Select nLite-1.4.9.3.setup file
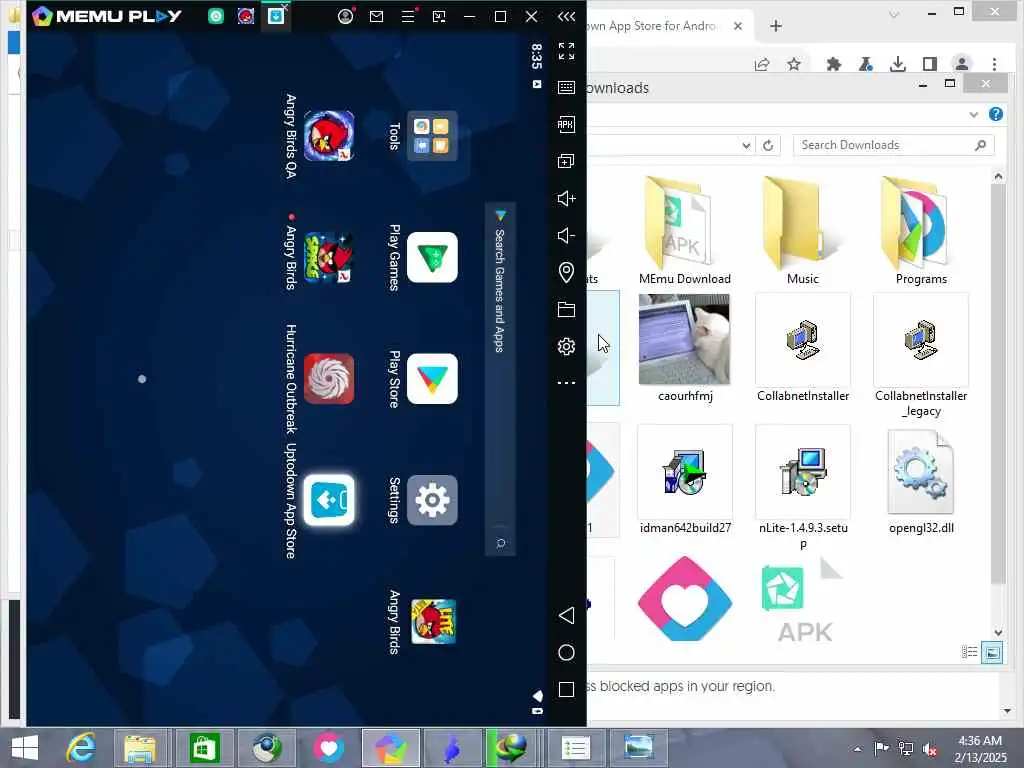 pyautogui.click(x=803, y=488)
